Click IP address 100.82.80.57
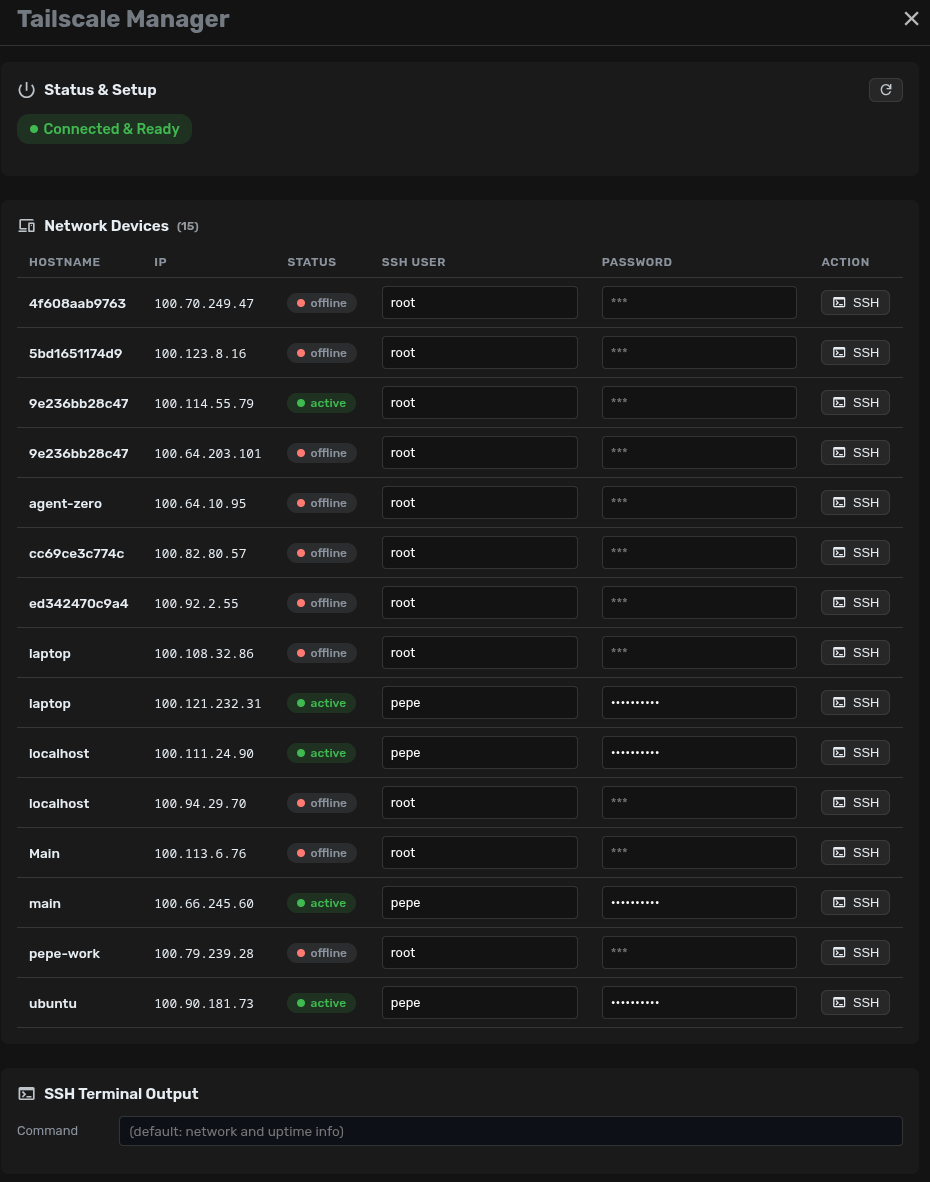This screenshot has width=930, height=1182. [200, 553]
